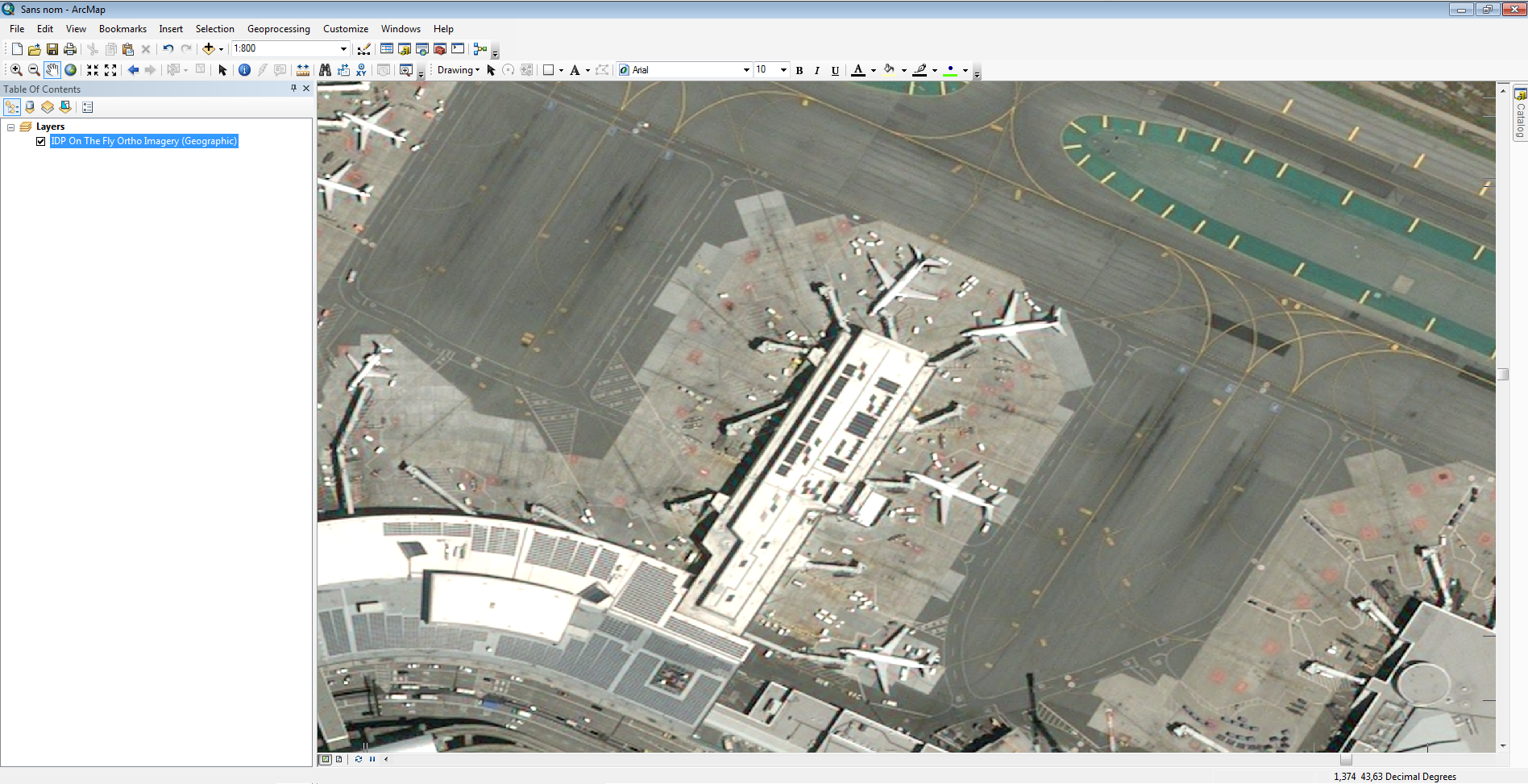Viewport: 1528px width, 784px height.
Task: Open the Geoprocessing menu
Action: click(279, 29)
